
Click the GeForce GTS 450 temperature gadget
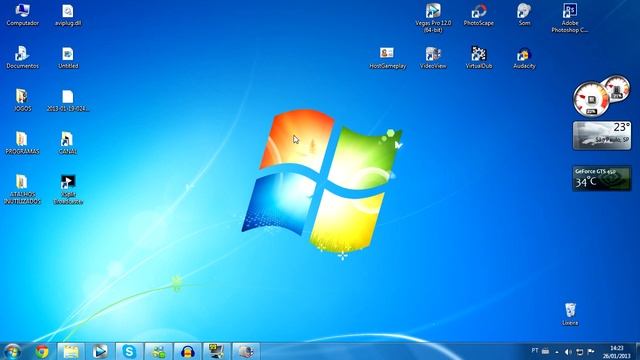tap(602, 178)
